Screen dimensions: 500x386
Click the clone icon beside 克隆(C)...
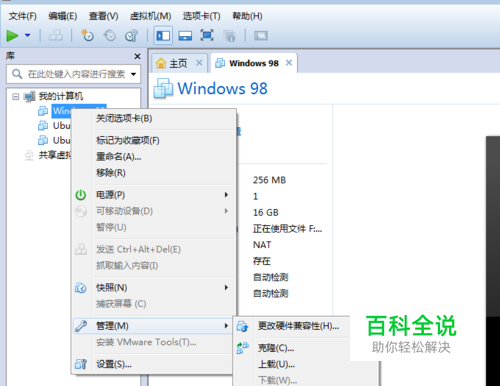click(x=242, y=348)
